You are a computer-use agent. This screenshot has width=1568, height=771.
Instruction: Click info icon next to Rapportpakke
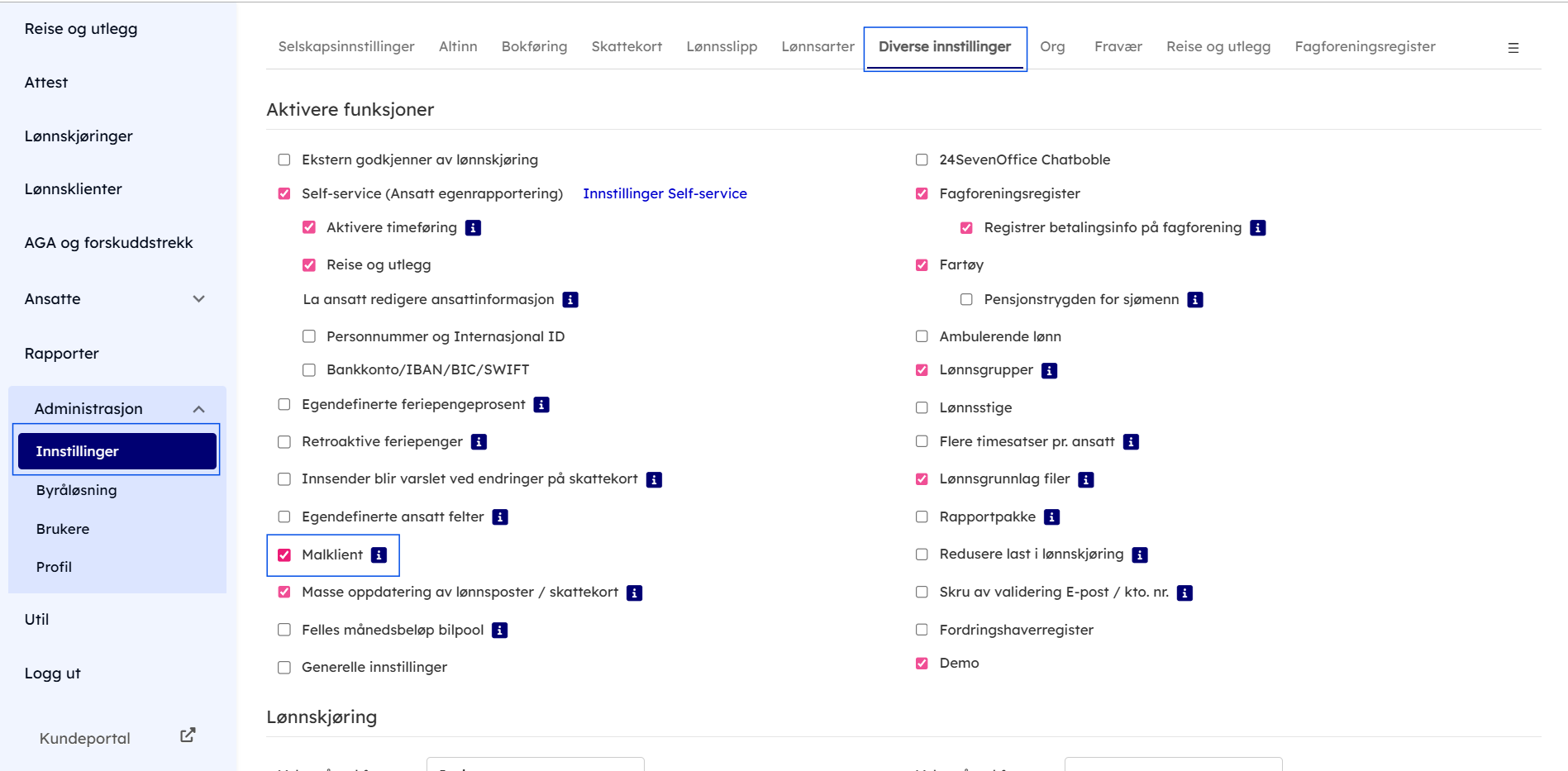(1051, 517)
